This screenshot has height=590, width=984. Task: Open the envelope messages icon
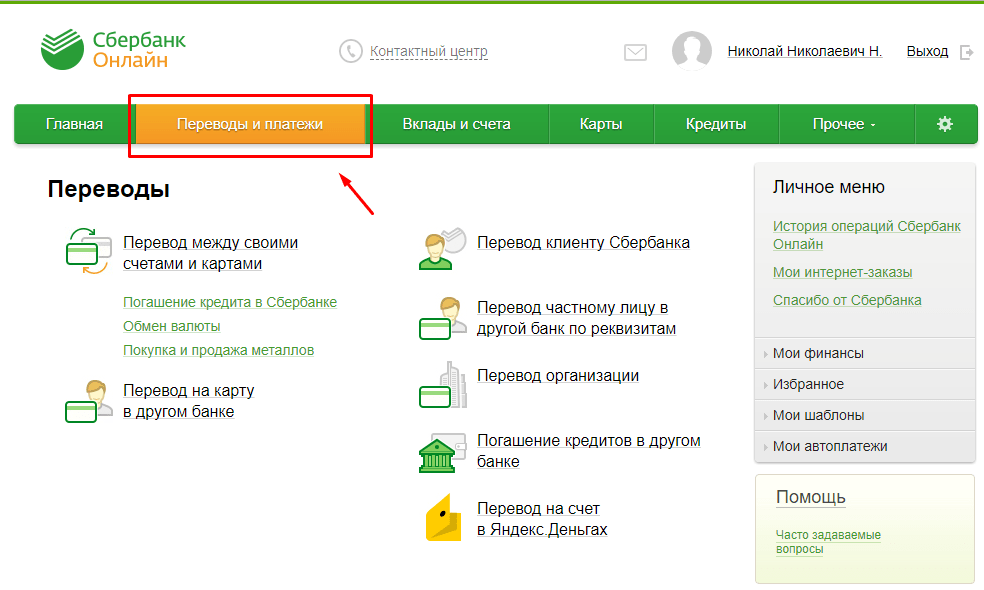coord(635,52)
